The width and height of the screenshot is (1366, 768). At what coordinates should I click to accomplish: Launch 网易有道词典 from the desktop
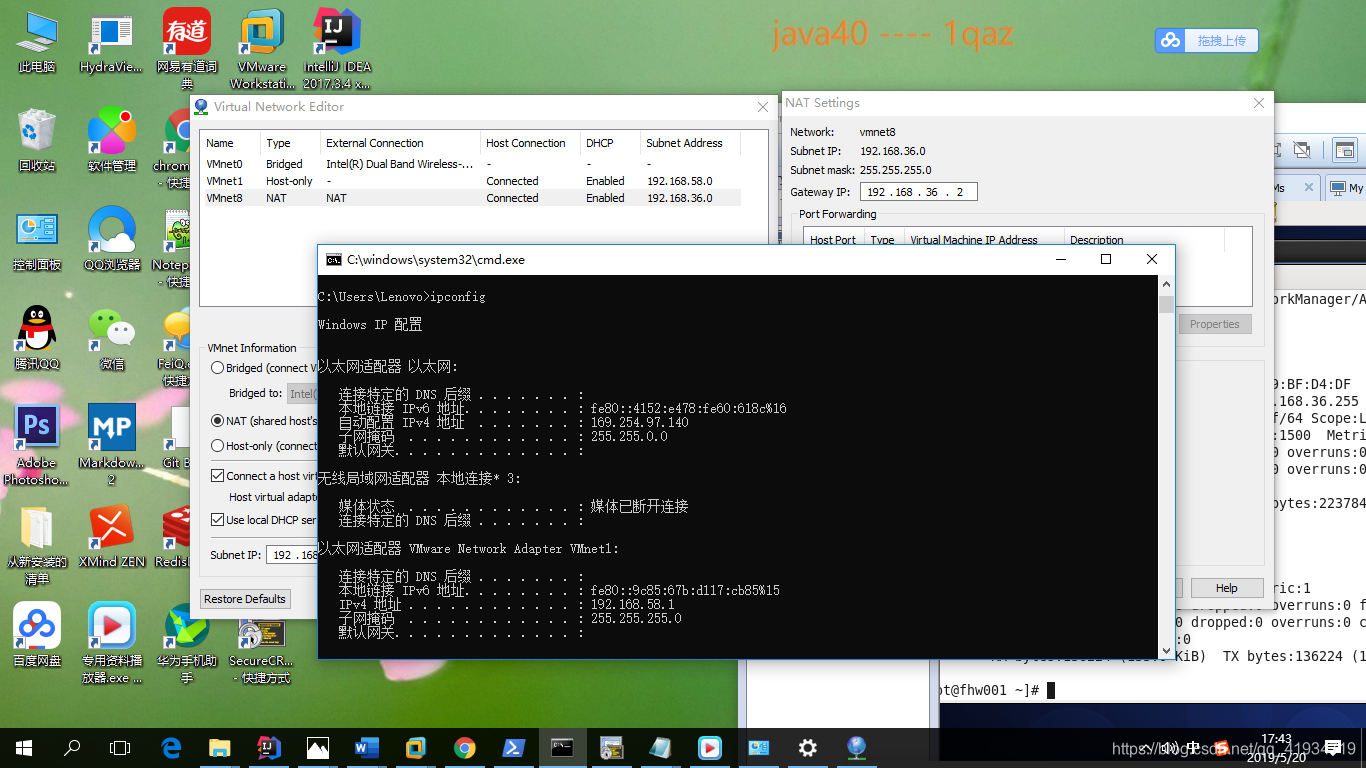[187, 50]
